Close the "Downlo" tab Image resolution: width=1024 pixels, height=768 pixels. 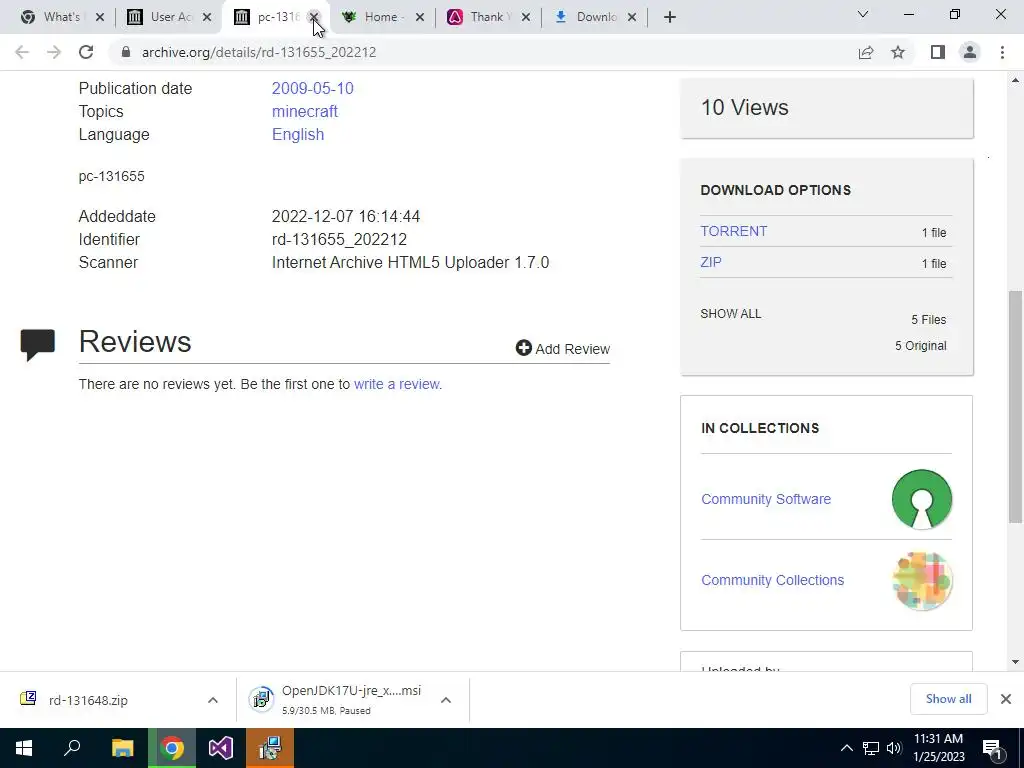tap(632, 17)
